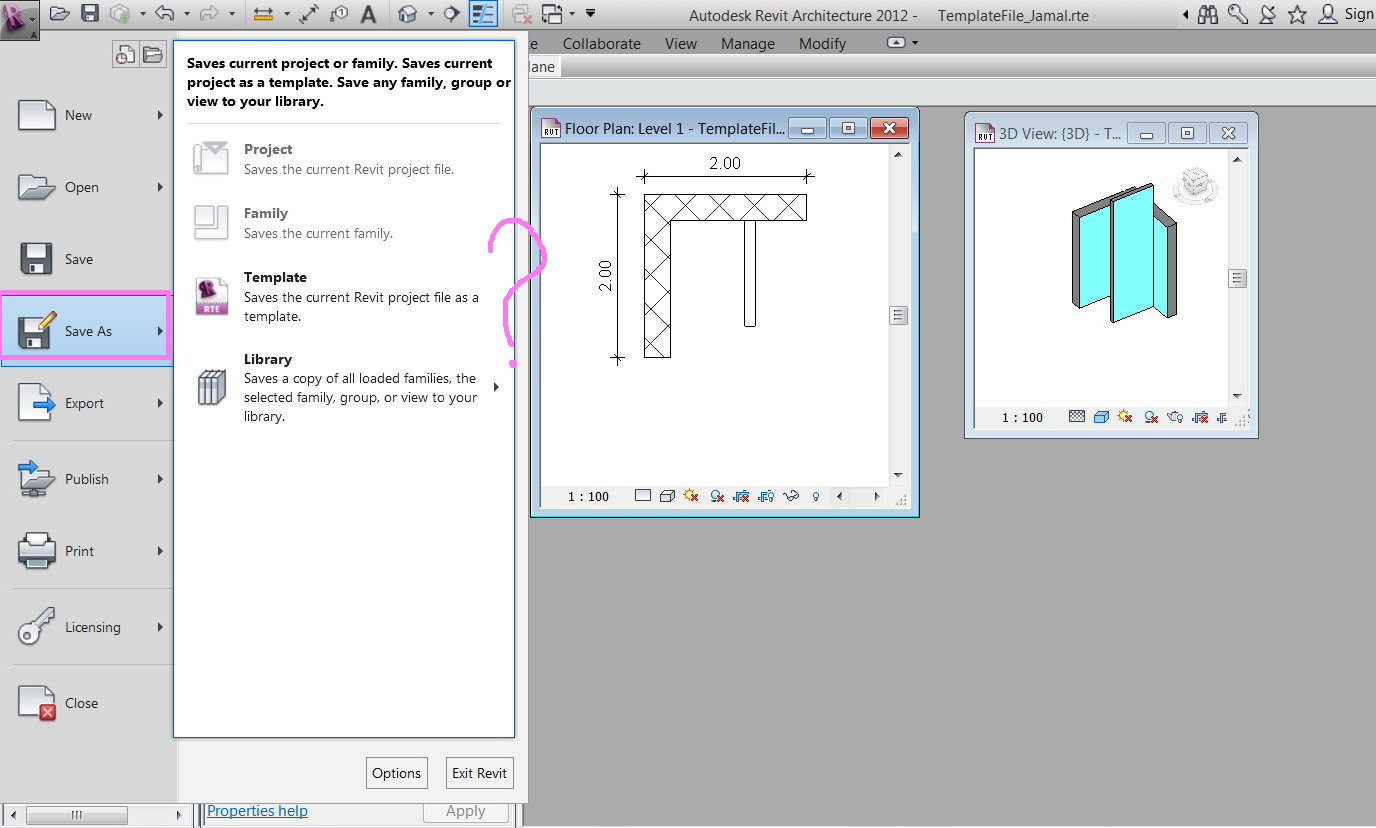Click the Exit Revit button
The height and width of the screenshot is (828, 1376).
point(479,773)
